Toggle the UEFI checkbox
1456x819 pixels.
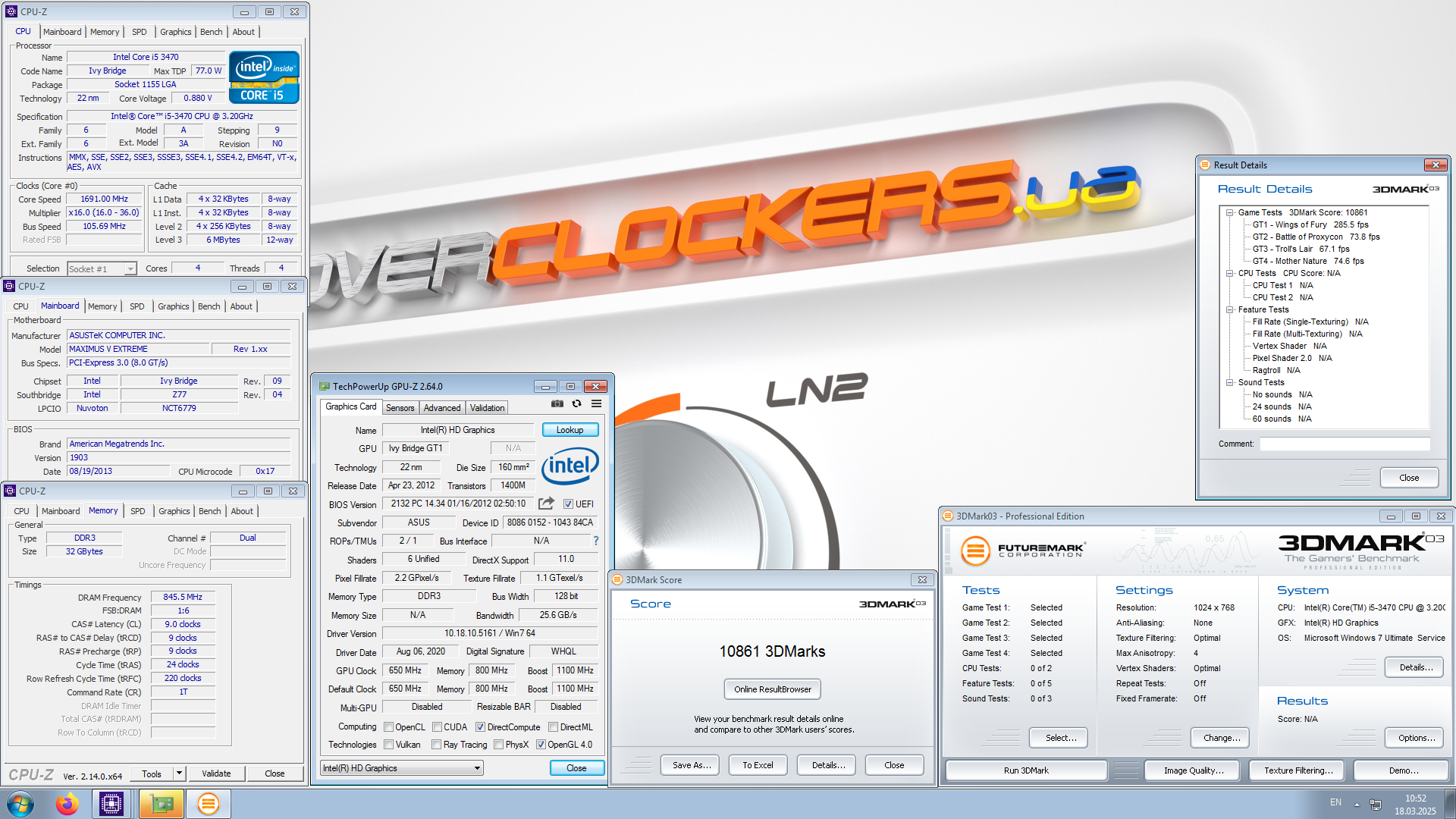(x=568, y=504)
